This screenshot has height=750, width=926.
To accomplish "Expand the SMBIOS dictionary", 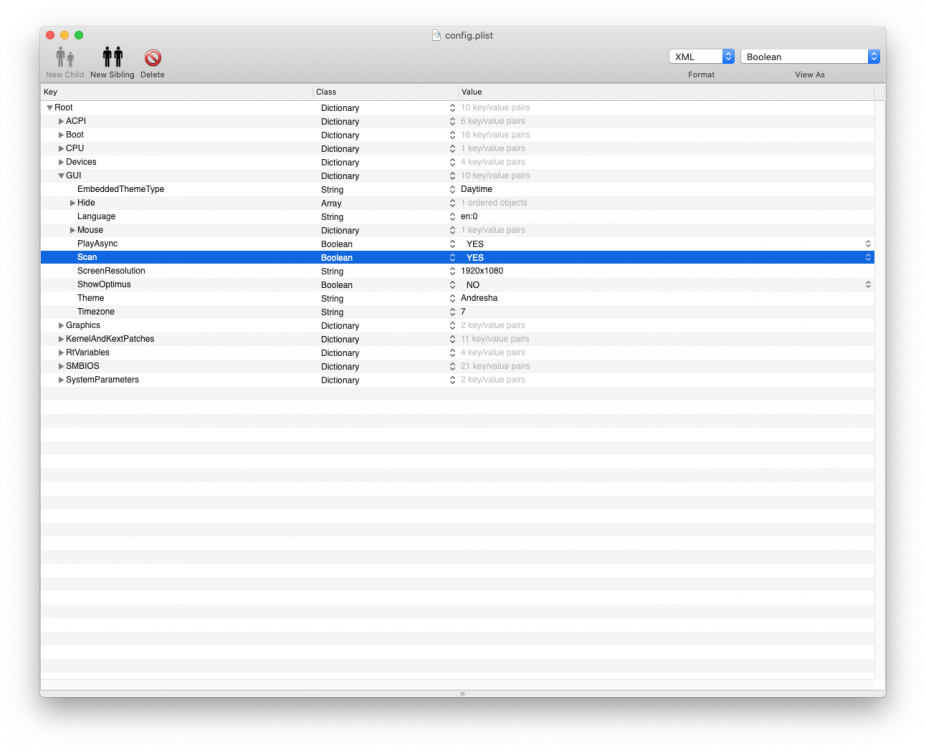I will [x=61, y=366].
